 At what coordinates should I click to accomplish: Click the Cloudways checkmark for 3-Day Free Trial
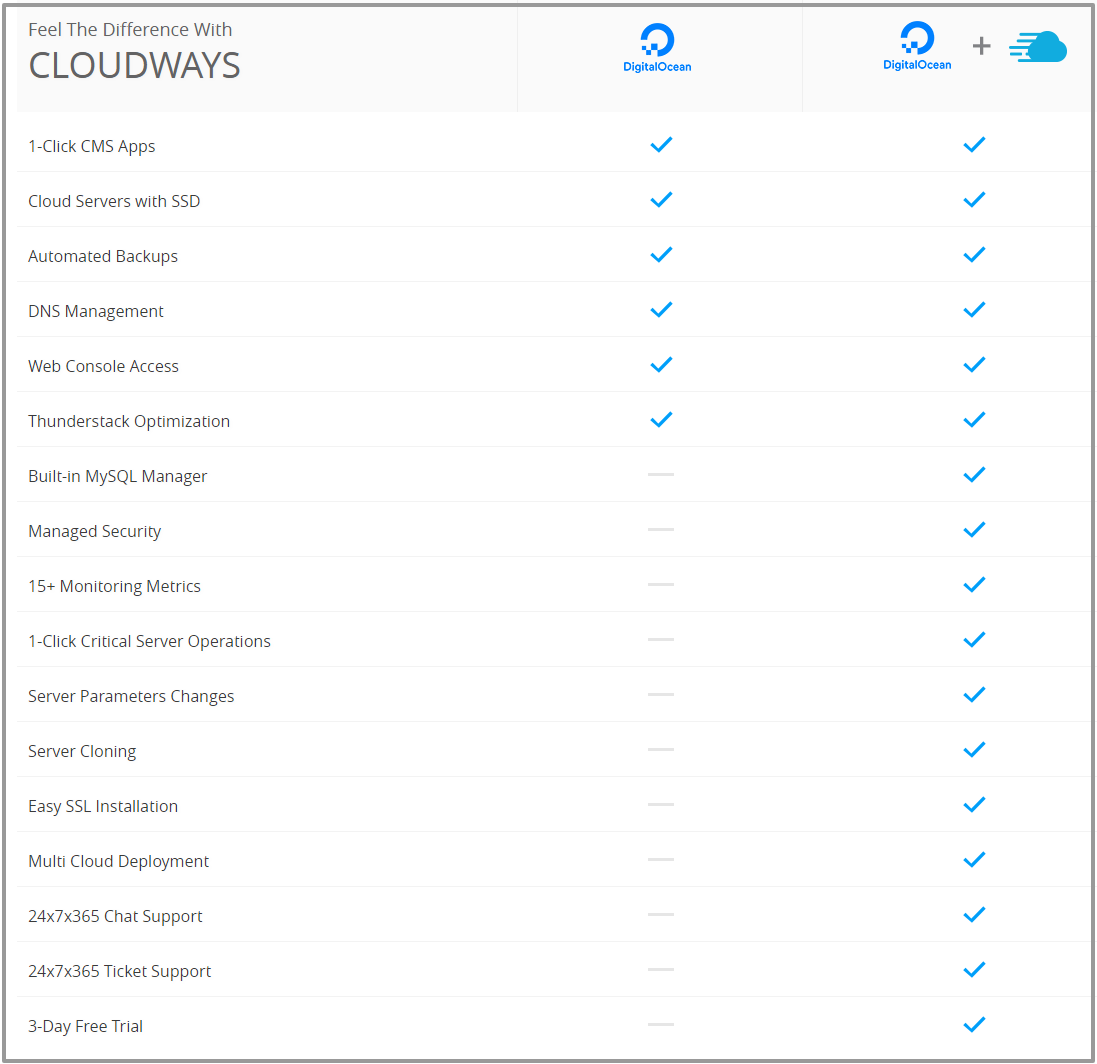[974, 1025]
